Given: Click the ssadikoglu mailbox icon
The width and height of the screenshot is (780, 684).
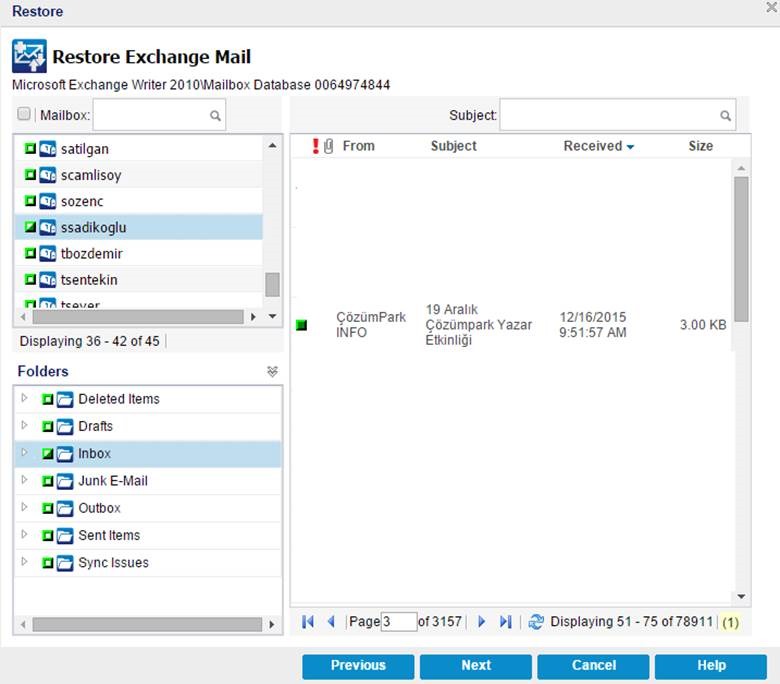Looking at the screenshot, I should pos(48,227).
